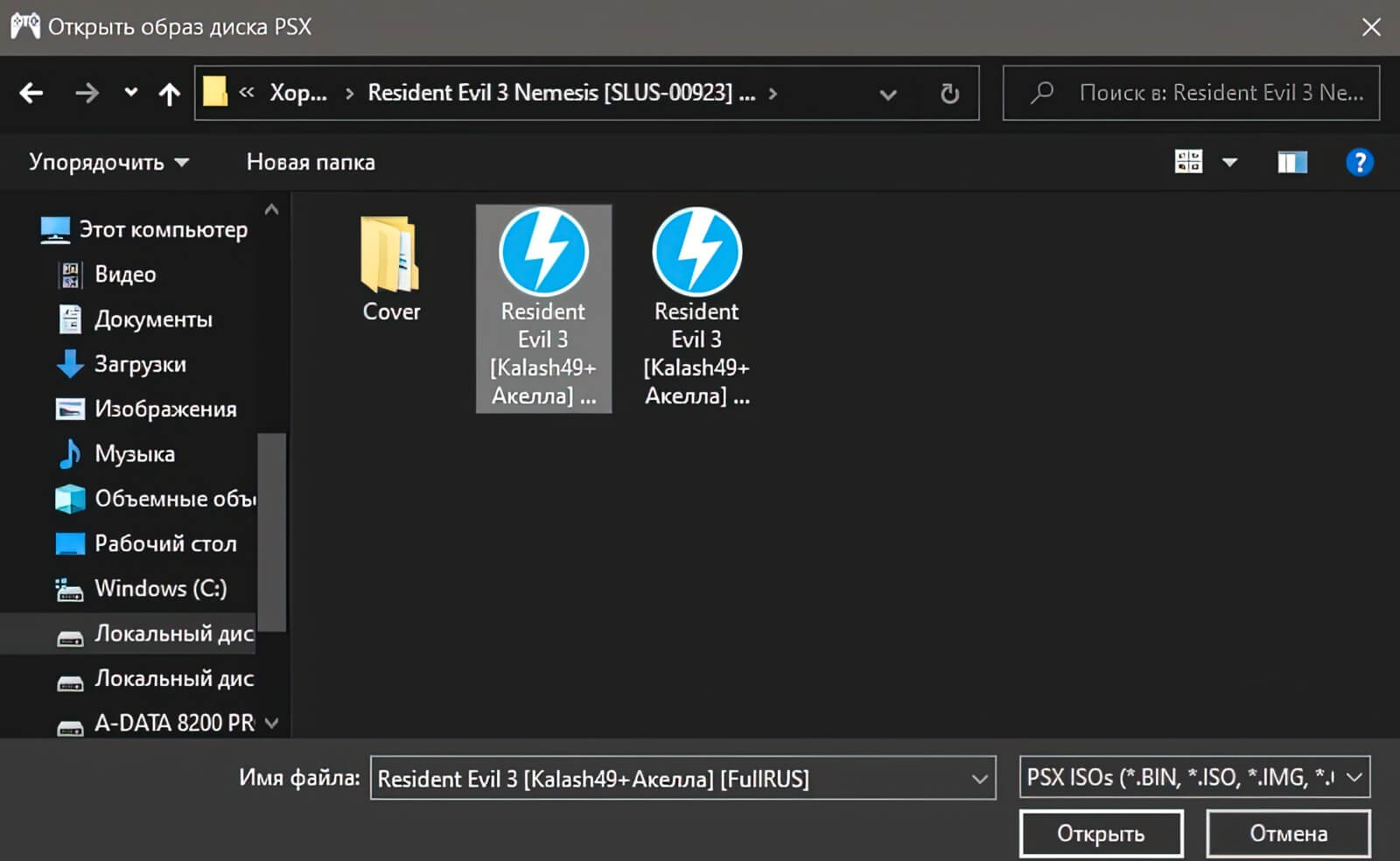The width and height of the screenshot is (1400, 861).
Task: Go up one folder level
Action: pos(170,93)
